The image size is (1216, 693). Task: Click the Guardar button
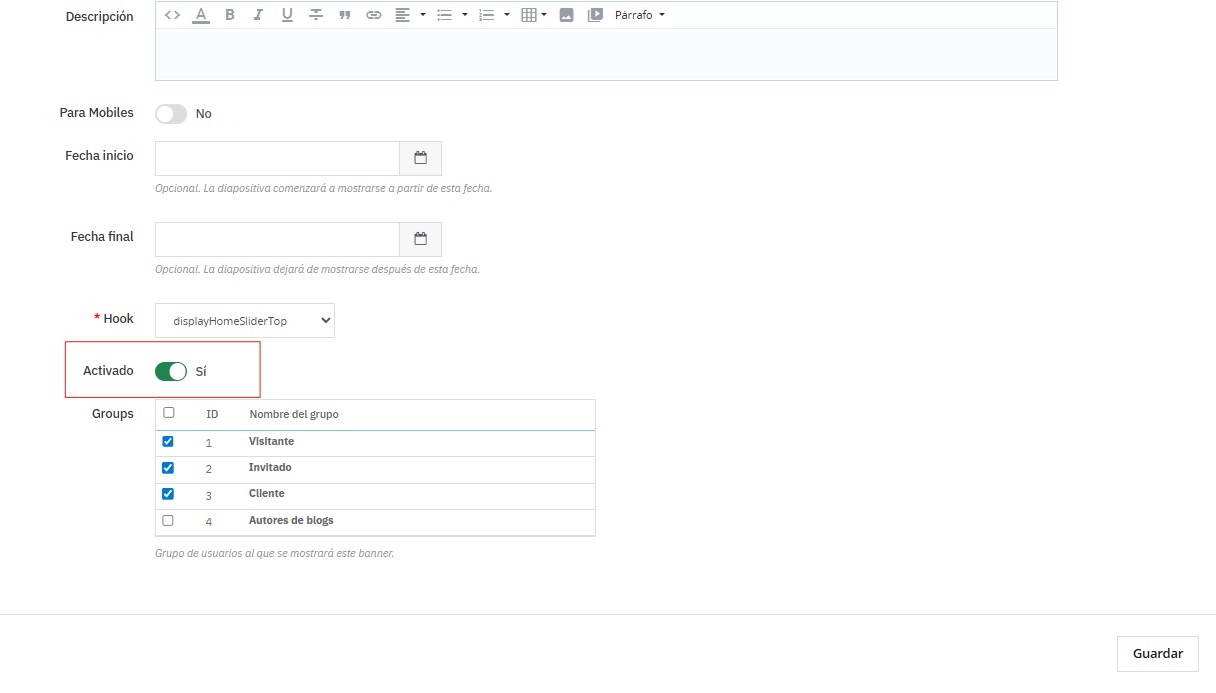point(1157,653)
